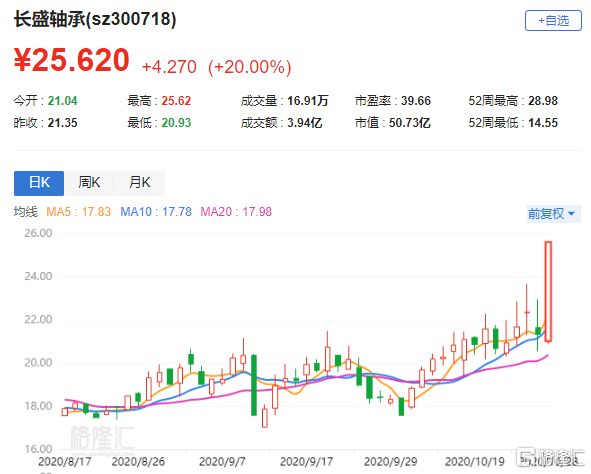Image resolution: width=591 pixels, height=474 pixels.
Task: Click the 20.00 price axis label
Action: [x=38, y=362]
